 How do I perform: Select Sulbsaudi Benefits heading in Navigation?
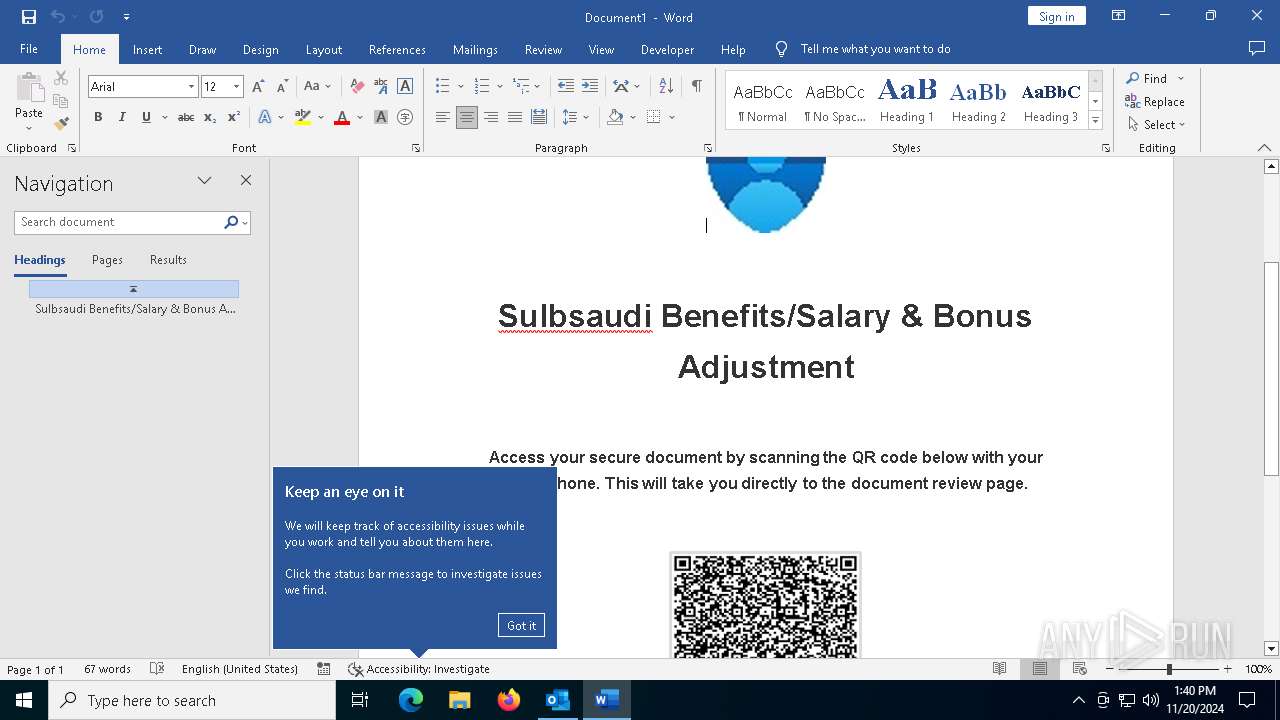point(134,309)
